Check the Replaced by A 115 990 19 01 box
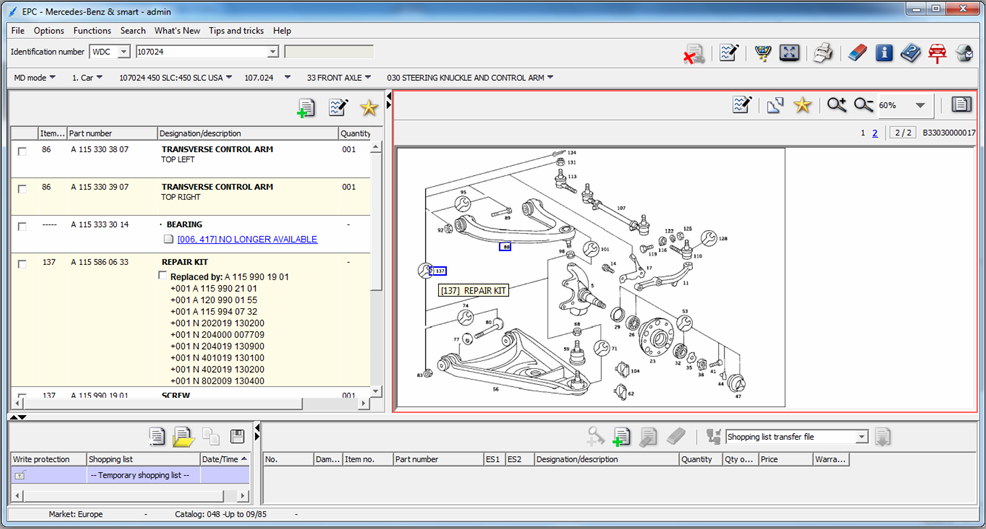 click(x=163, y=276)
